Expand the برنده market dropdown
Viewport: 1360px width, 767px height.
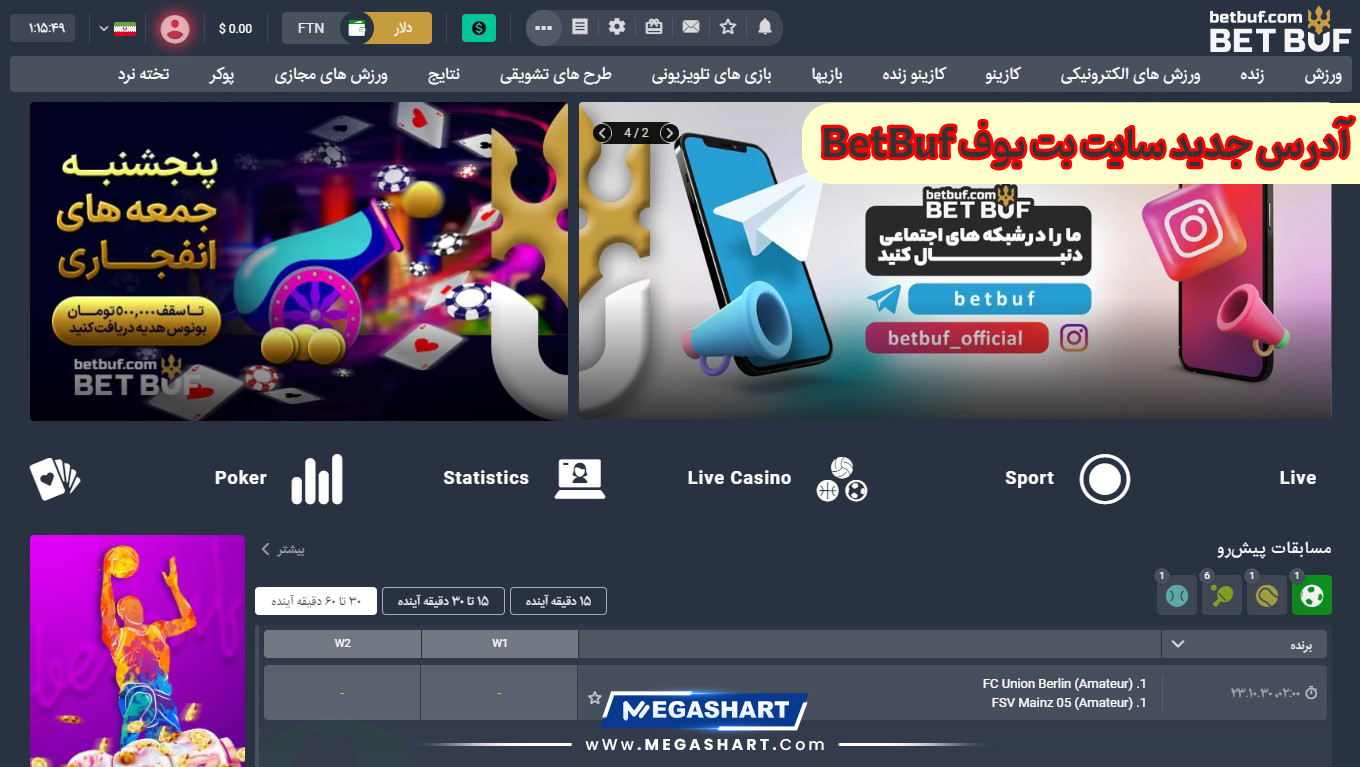[x=1177, y=644]
